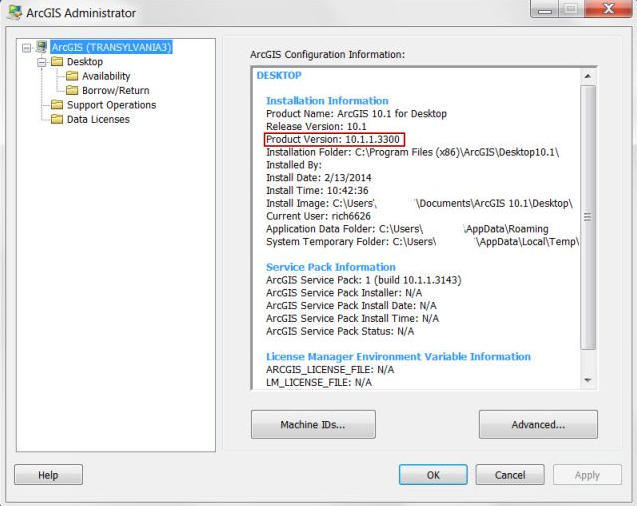The width and height of the screenshot is (637, 506).
Task: Collapse the ArcGIS (TRANSYLVANIA3) root node
Action: pos(27,47)
